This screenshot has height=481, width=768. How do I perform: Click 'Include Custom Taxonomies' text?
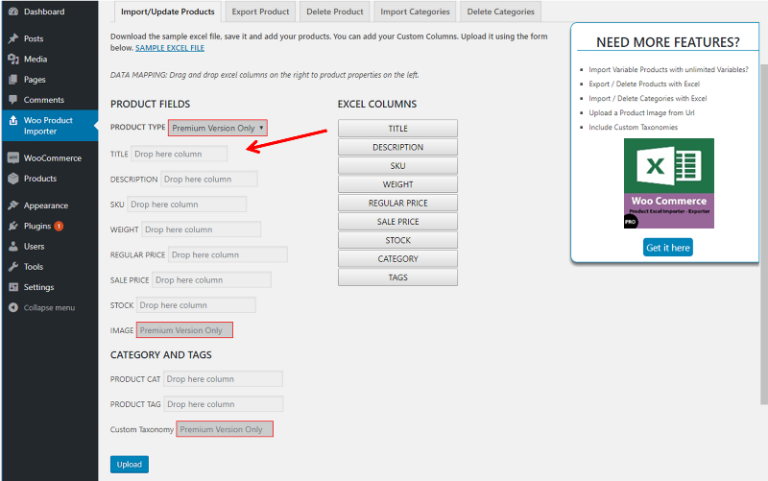(x=633, y=127)
